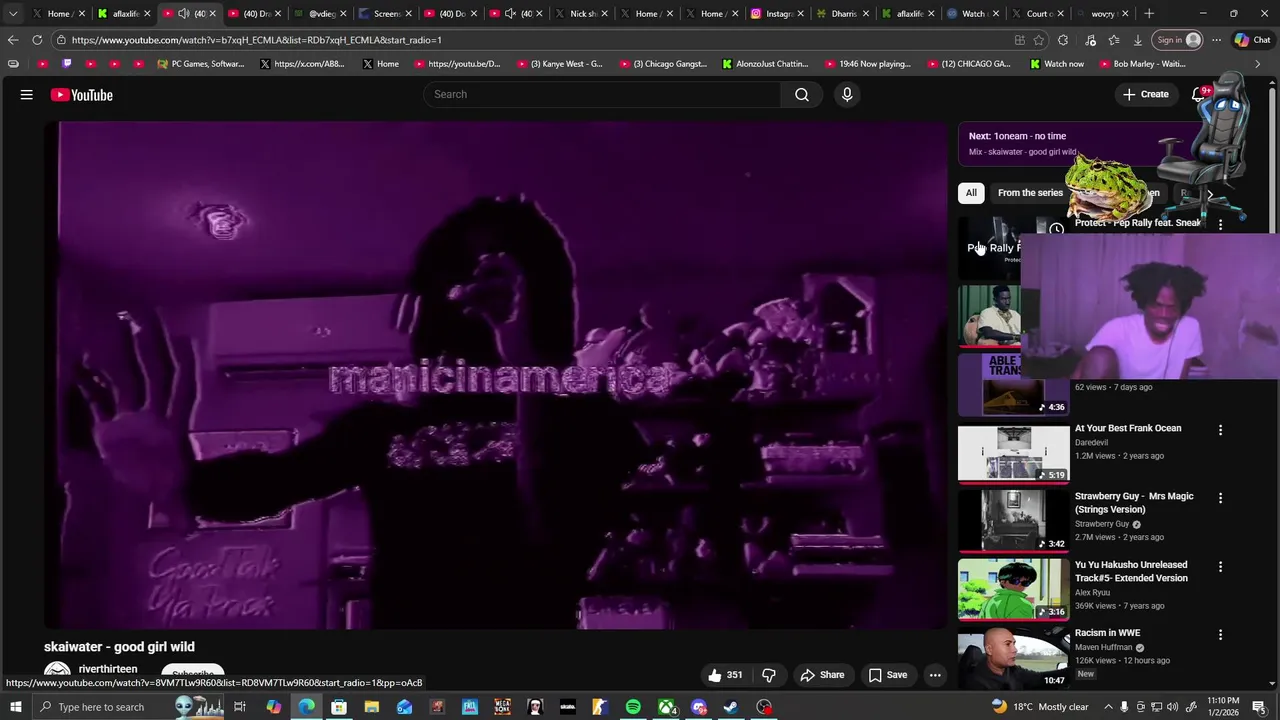Open the Chicago Gangst bookmark
The height and width of the screenshot is (720, 1280).
663,64
